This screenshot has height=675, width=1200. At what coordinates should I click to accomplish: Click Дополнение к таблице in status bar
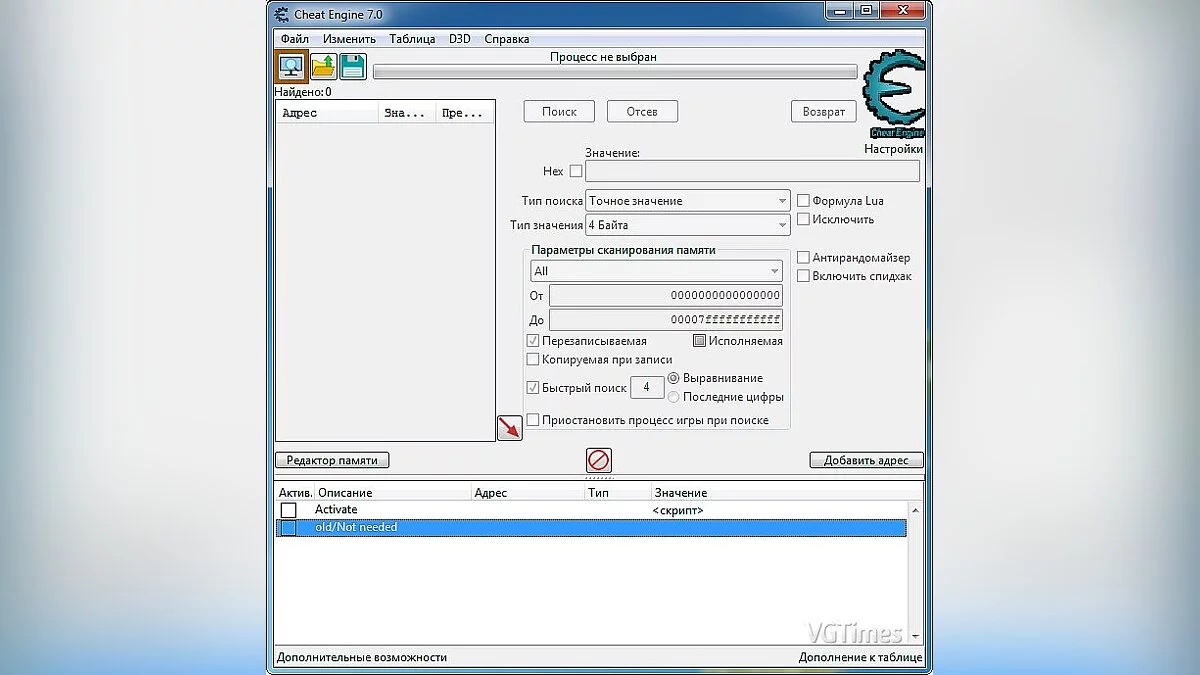[x=860, y=657]
